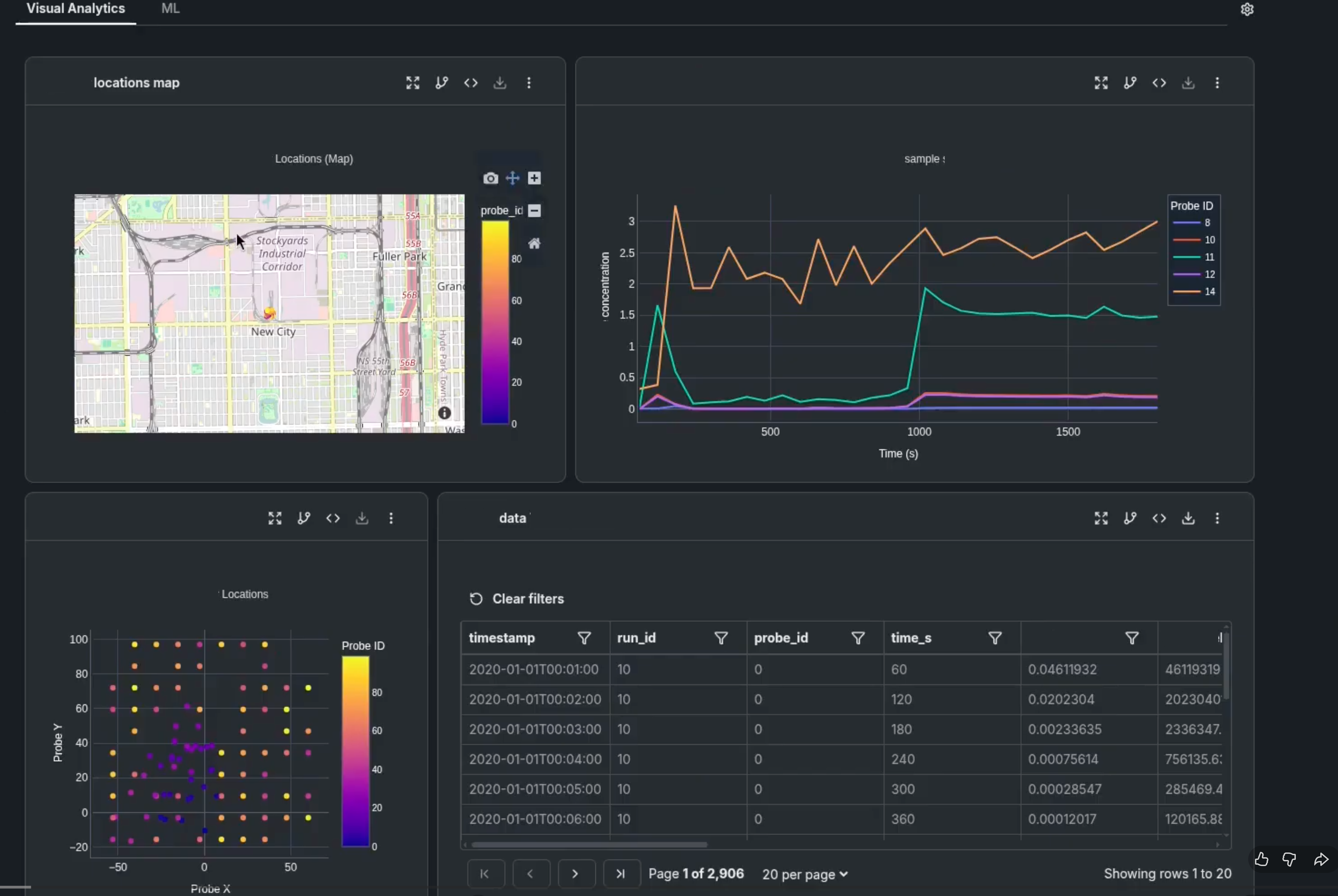Click Clear filters button

[x=517, y=599]
